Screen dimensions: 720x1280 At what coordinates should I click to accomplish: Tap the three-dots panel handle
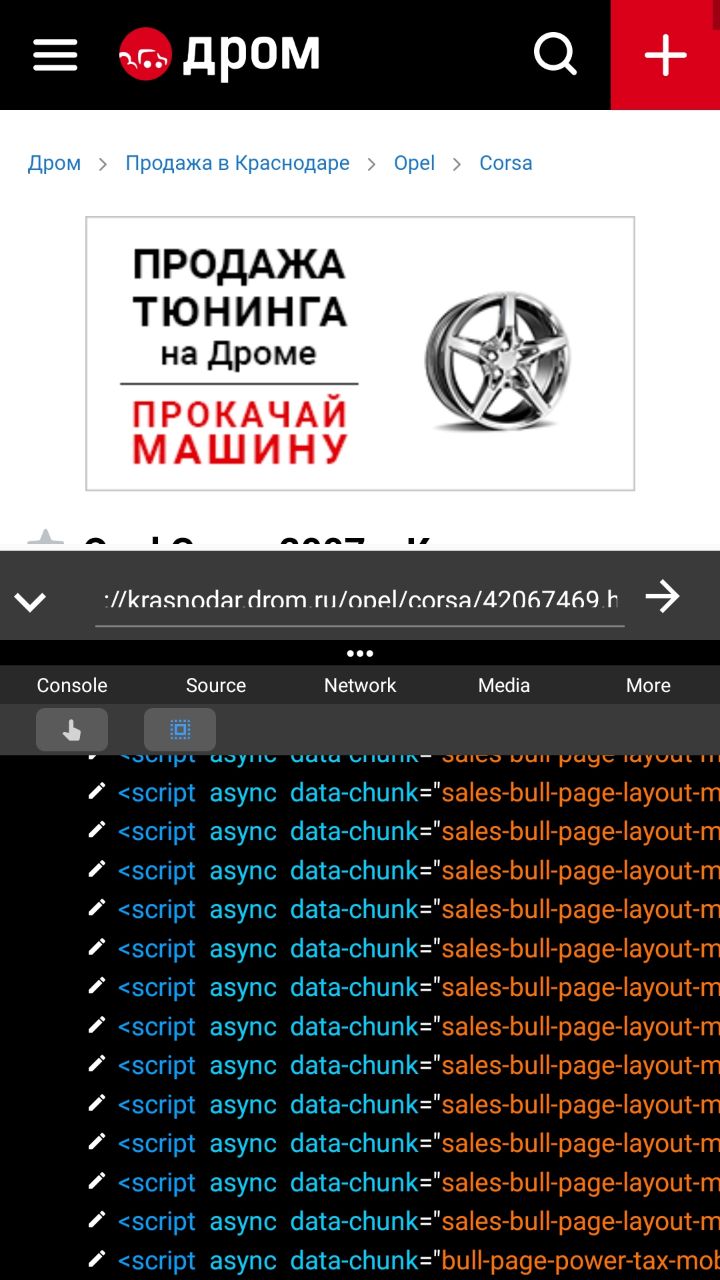360,653
